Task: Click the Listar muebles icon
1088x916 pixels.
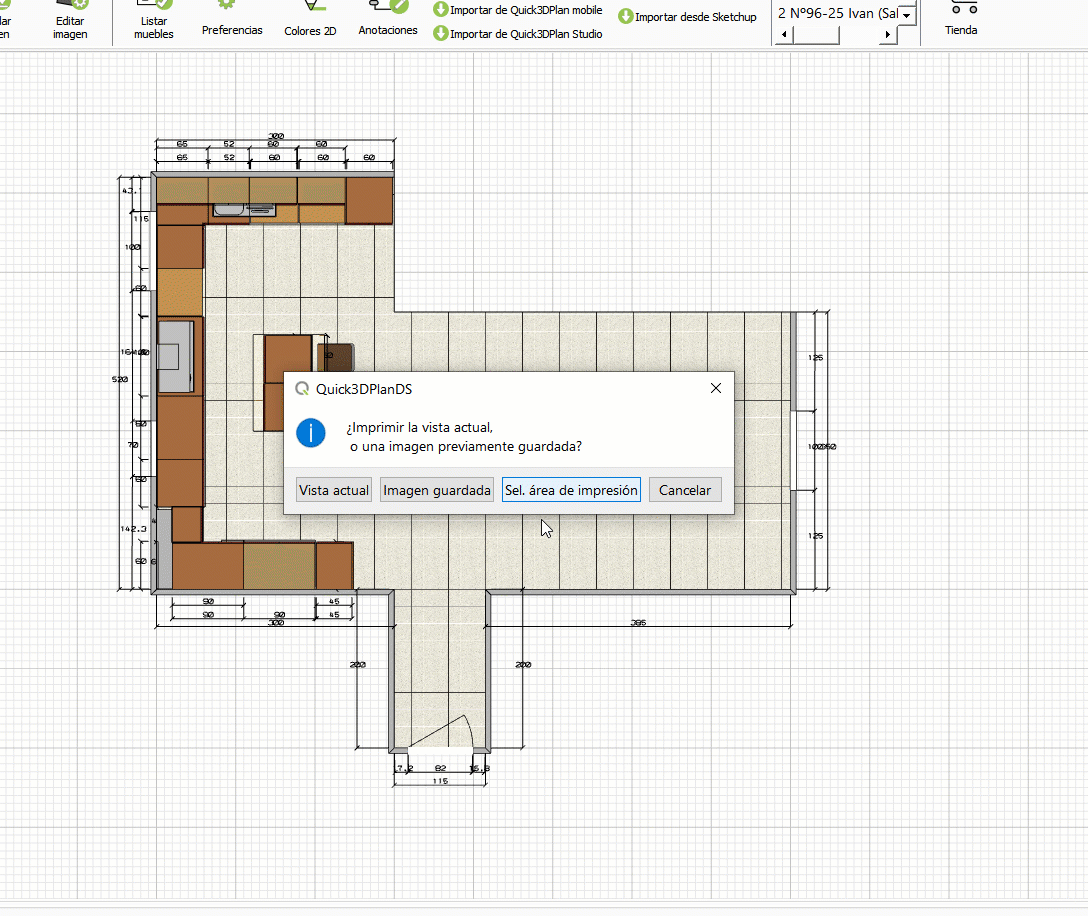Action: point(153,21)
